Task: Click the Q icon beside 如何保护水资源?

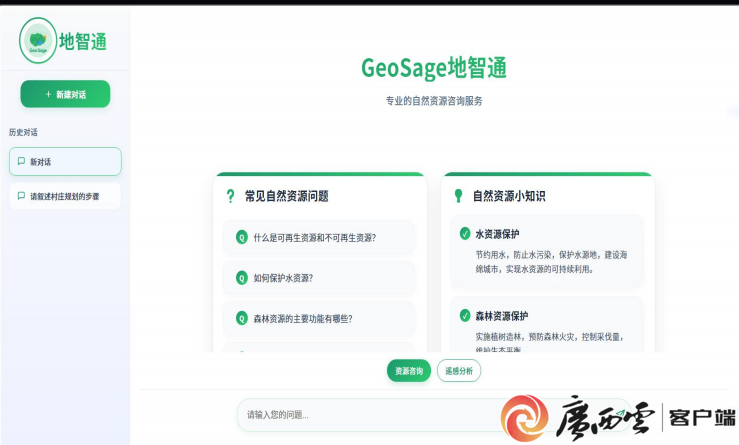Action: (x=241, y=278)
